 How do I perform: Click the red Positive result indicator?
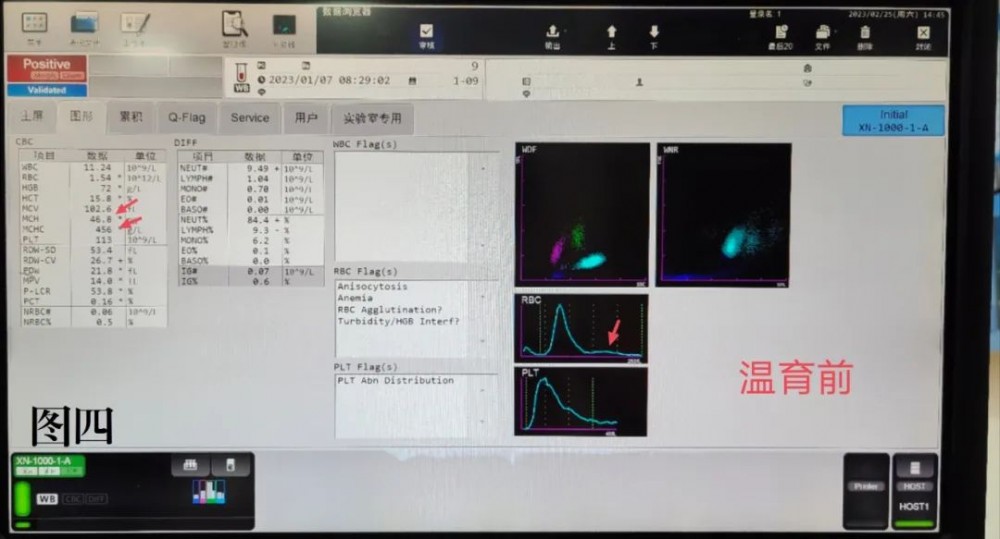[x=47, y=68]
